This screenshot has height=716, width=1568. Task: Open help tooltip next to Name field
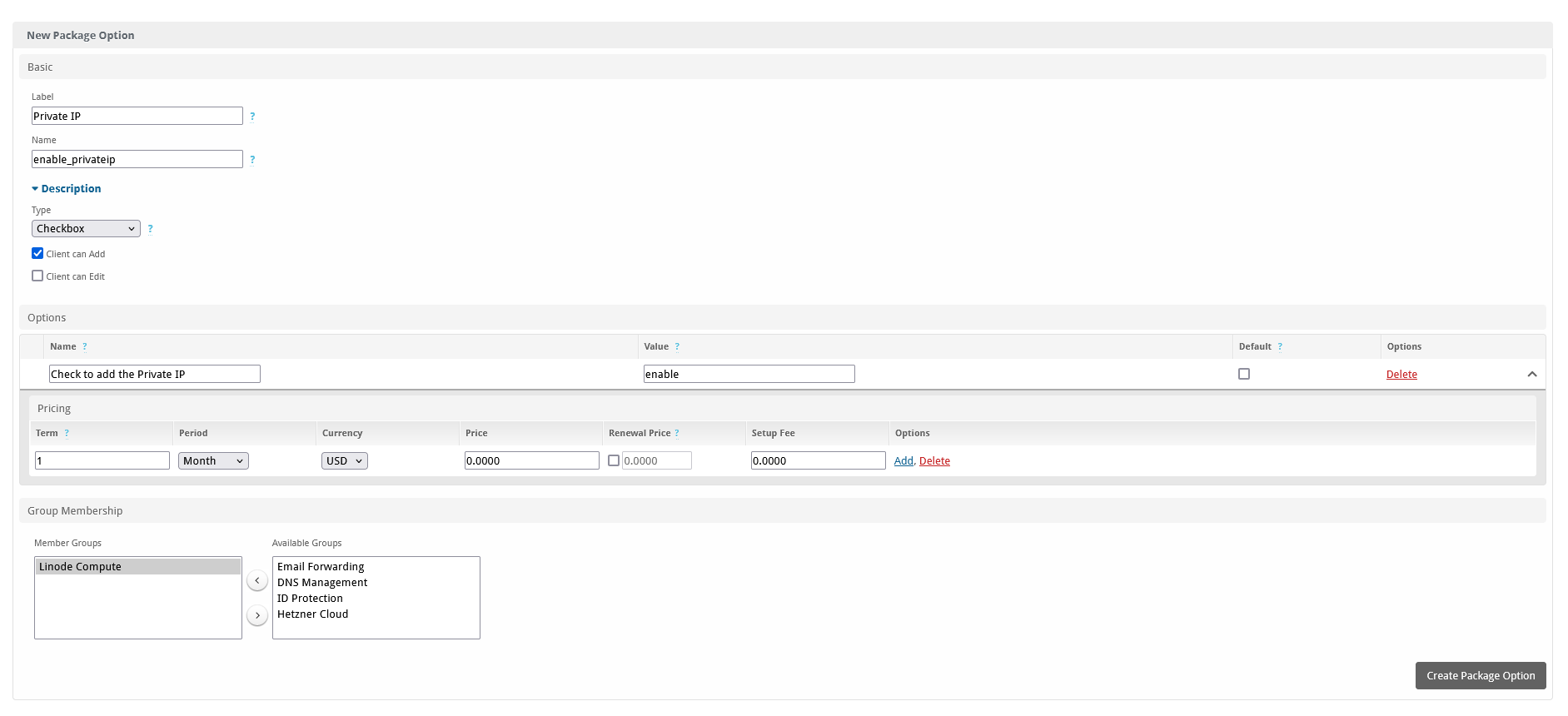(x=252, y=160)
